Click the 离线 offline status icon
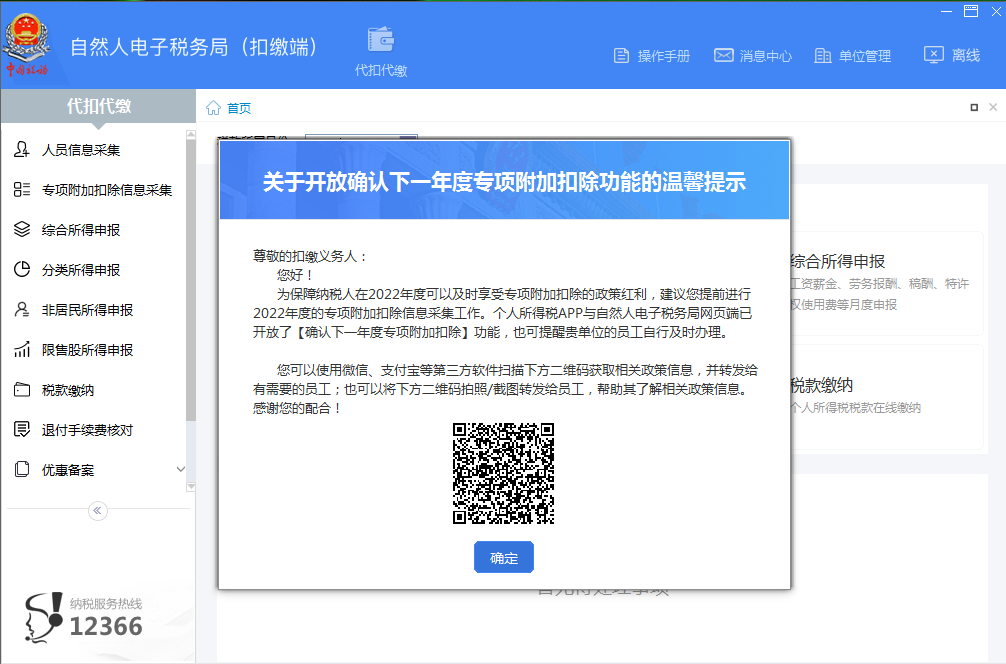 point(934,55)
